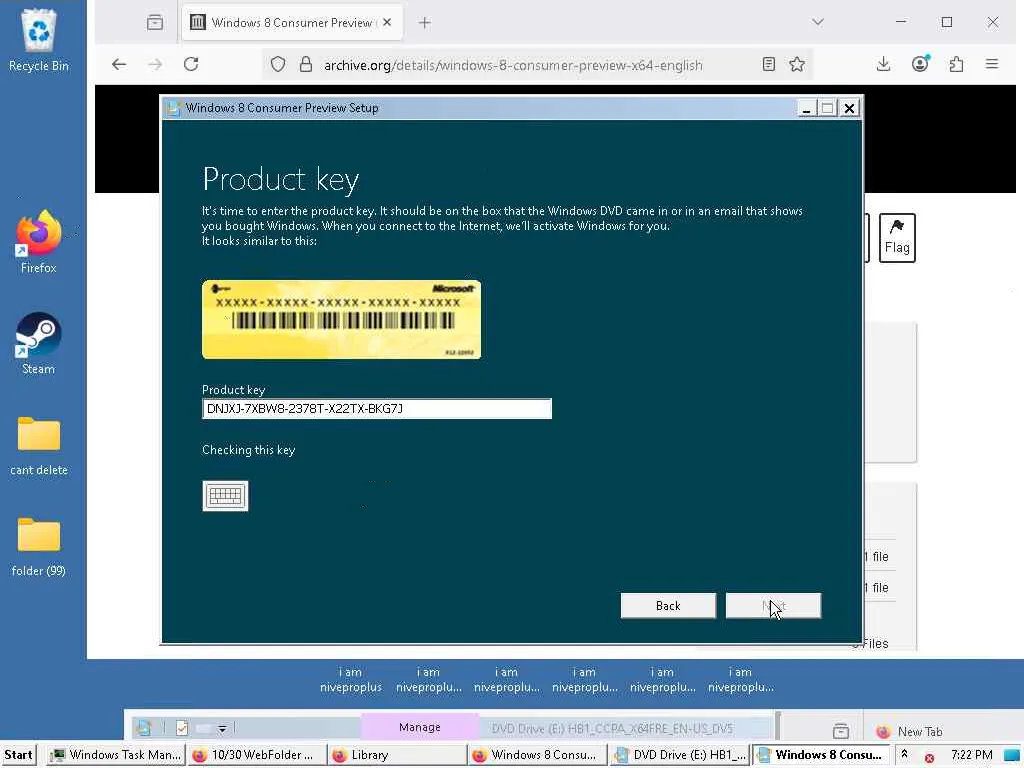Open Firefox extensions puzzle icon

(x=957, y=64)
